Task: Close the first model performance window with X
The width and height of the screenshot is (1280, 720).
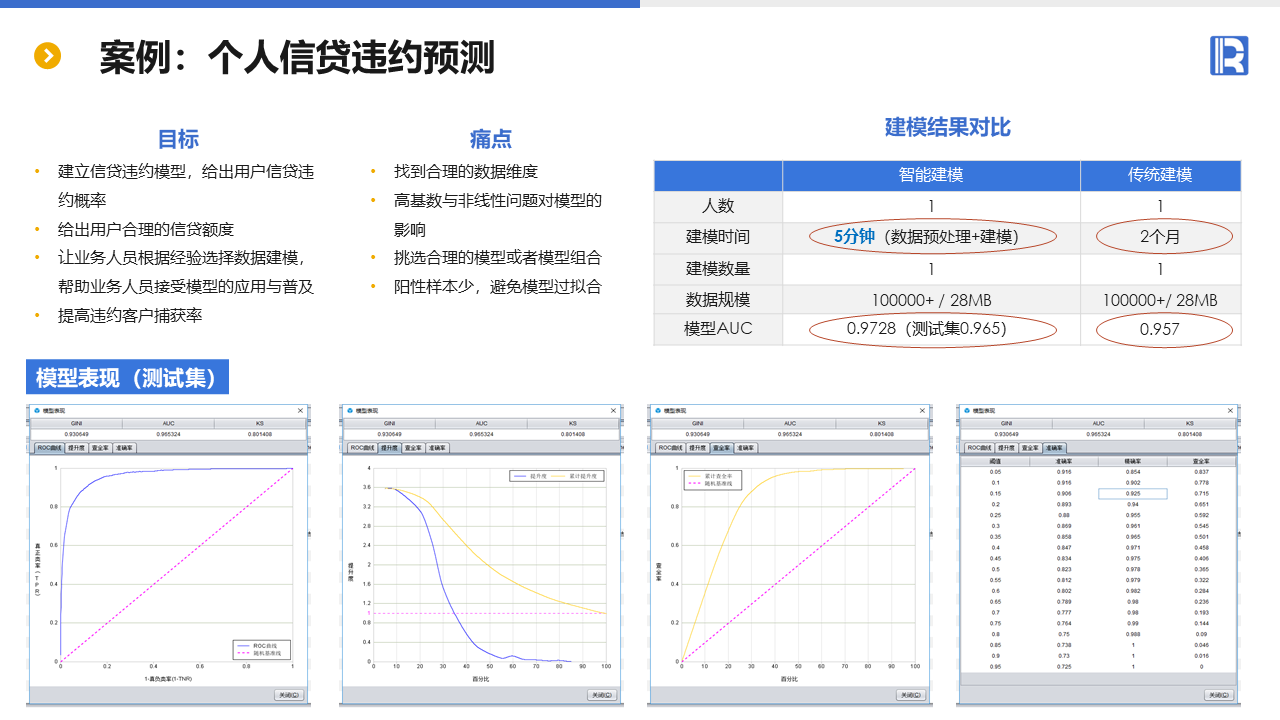Action: [x=300, y=411]
